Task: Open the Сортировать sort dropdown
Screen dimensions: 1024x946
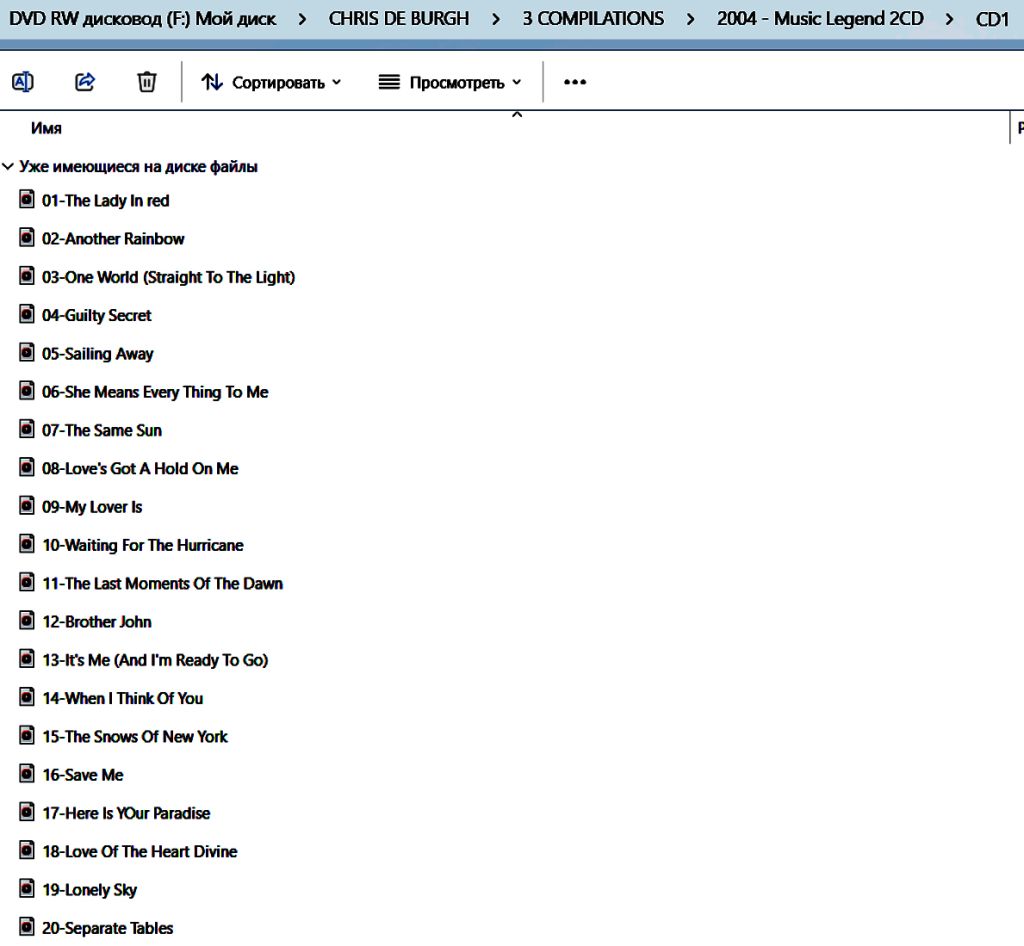Action: 271,83
